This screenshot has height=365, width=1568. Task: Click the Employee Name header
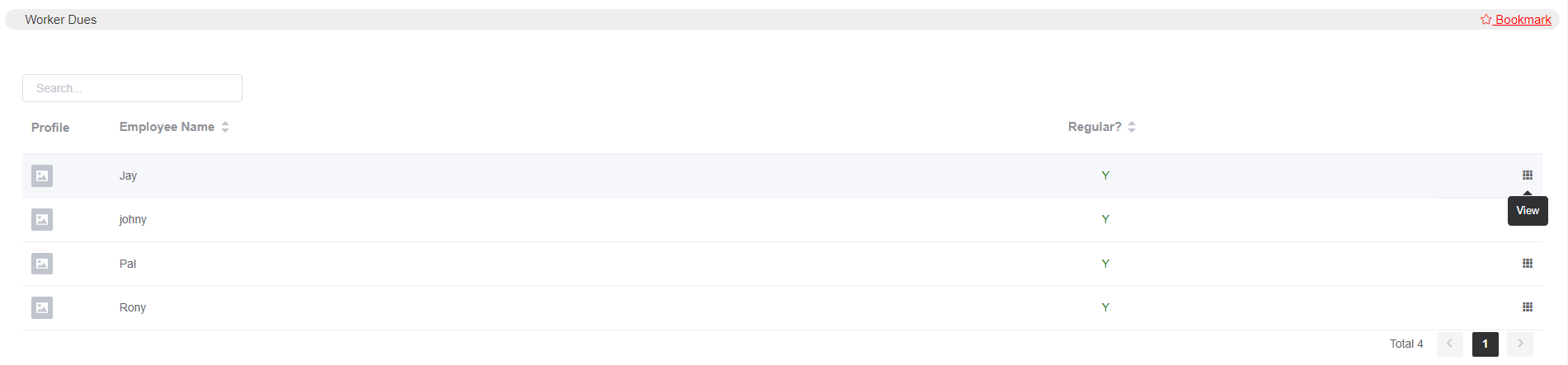pyautogui.click(x=167, y=127)
